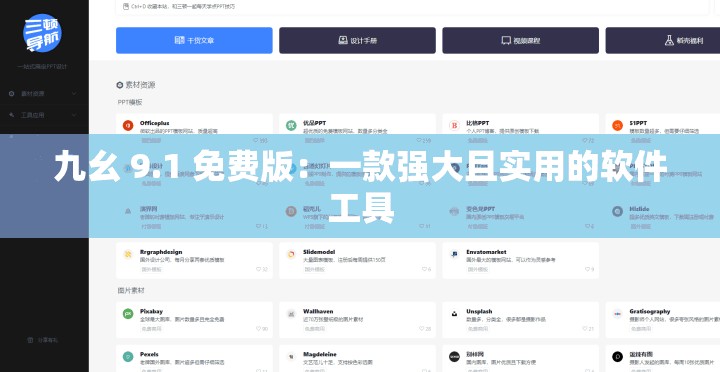
Task: Click the round icon before 素材资源 heading
Action: pyautogui.click(x=120, y=85)
